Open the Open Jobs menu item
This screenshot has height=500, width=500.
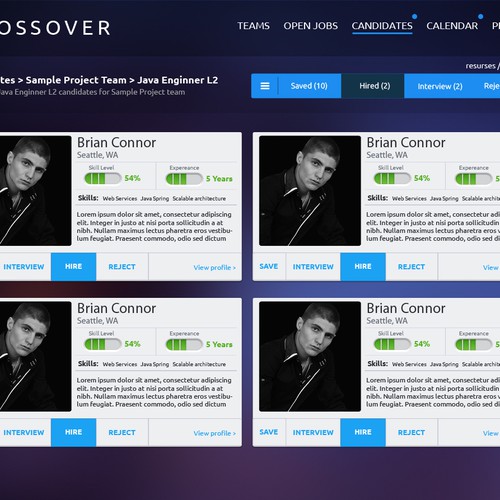311,26
